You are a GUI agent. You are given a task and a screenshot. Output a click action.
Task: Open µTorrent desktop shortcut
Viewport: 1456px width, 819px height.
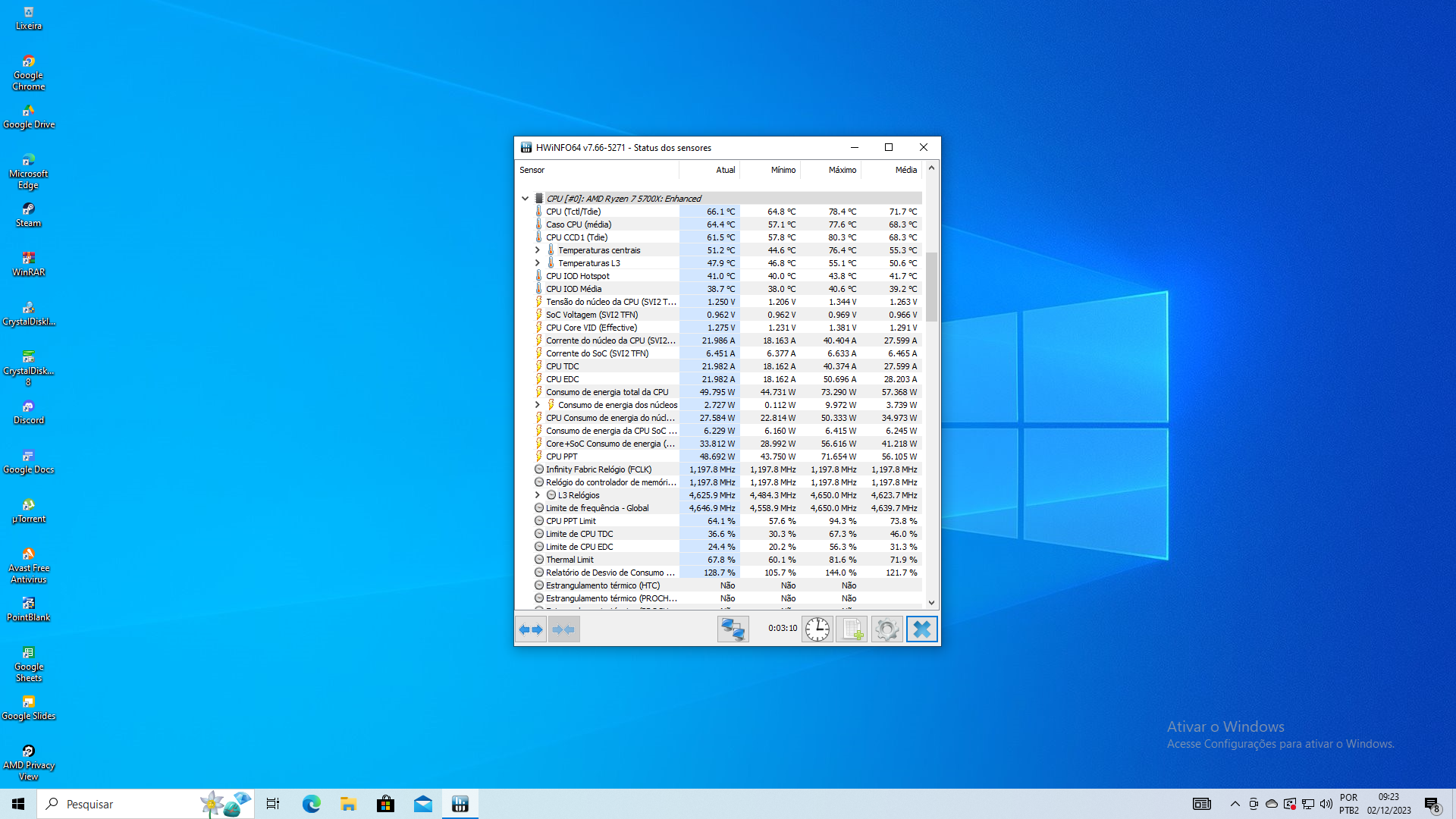(29, 511)
